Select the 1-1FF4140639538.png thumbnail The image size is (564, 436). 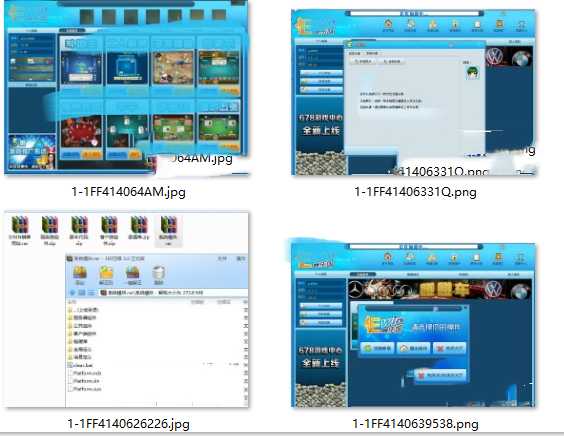pos(413,324)
